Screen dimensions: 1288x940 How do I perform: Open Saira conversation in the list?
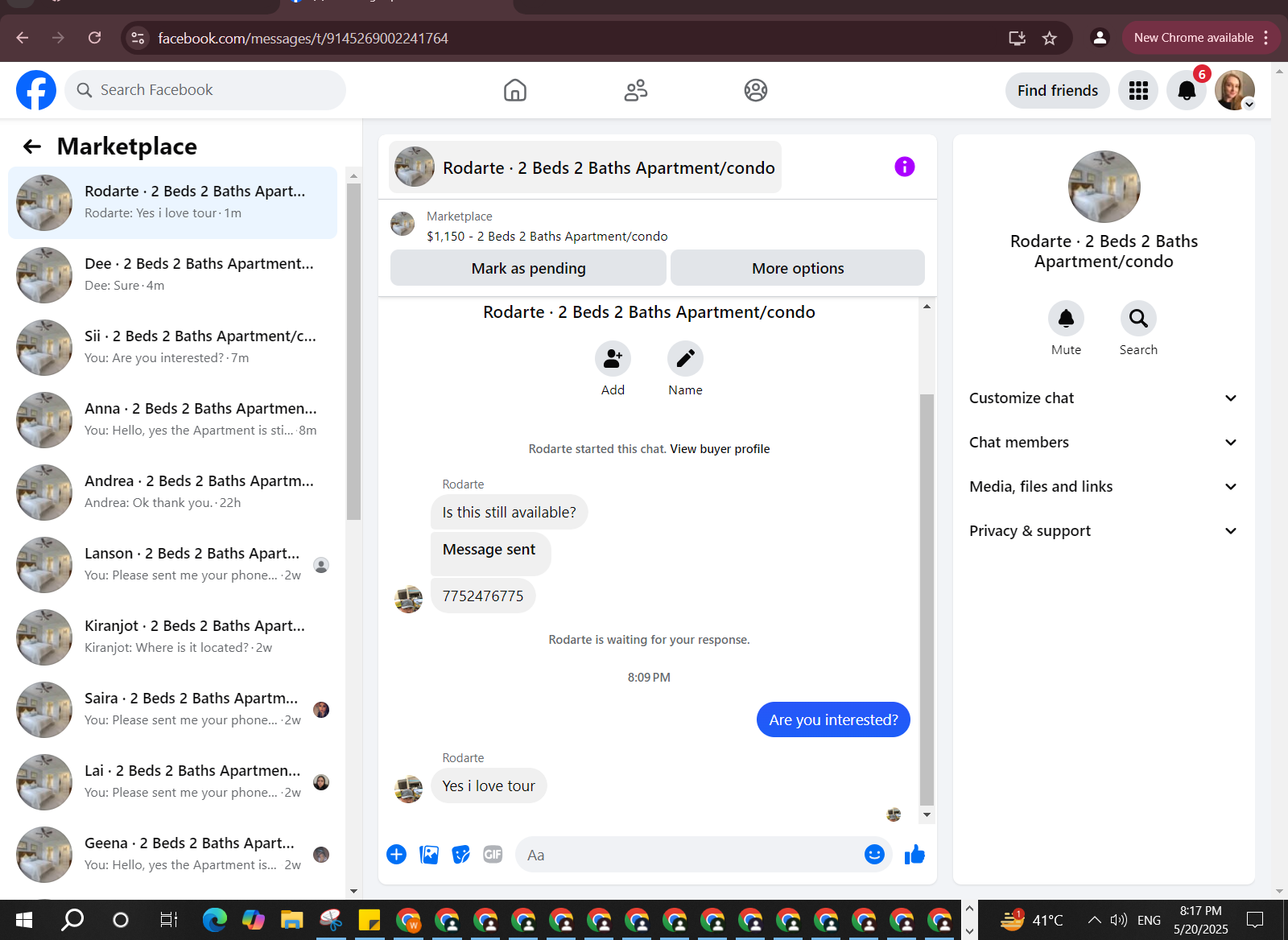pyautogui.click(x=173, y=710)
